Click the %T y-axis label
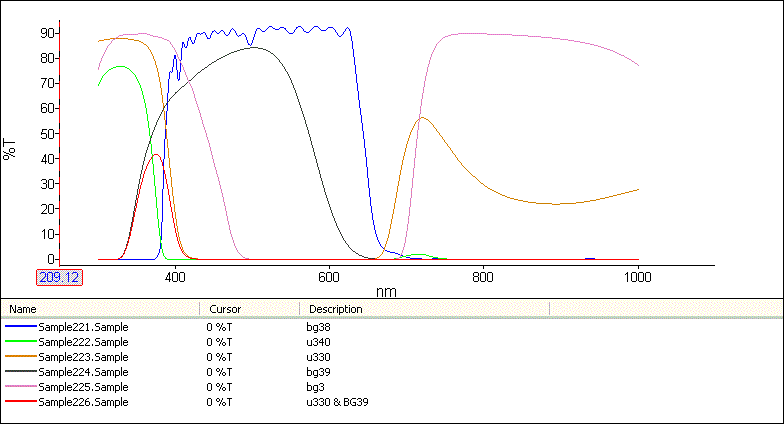This screenshot has height=424, width=784. 11,148
